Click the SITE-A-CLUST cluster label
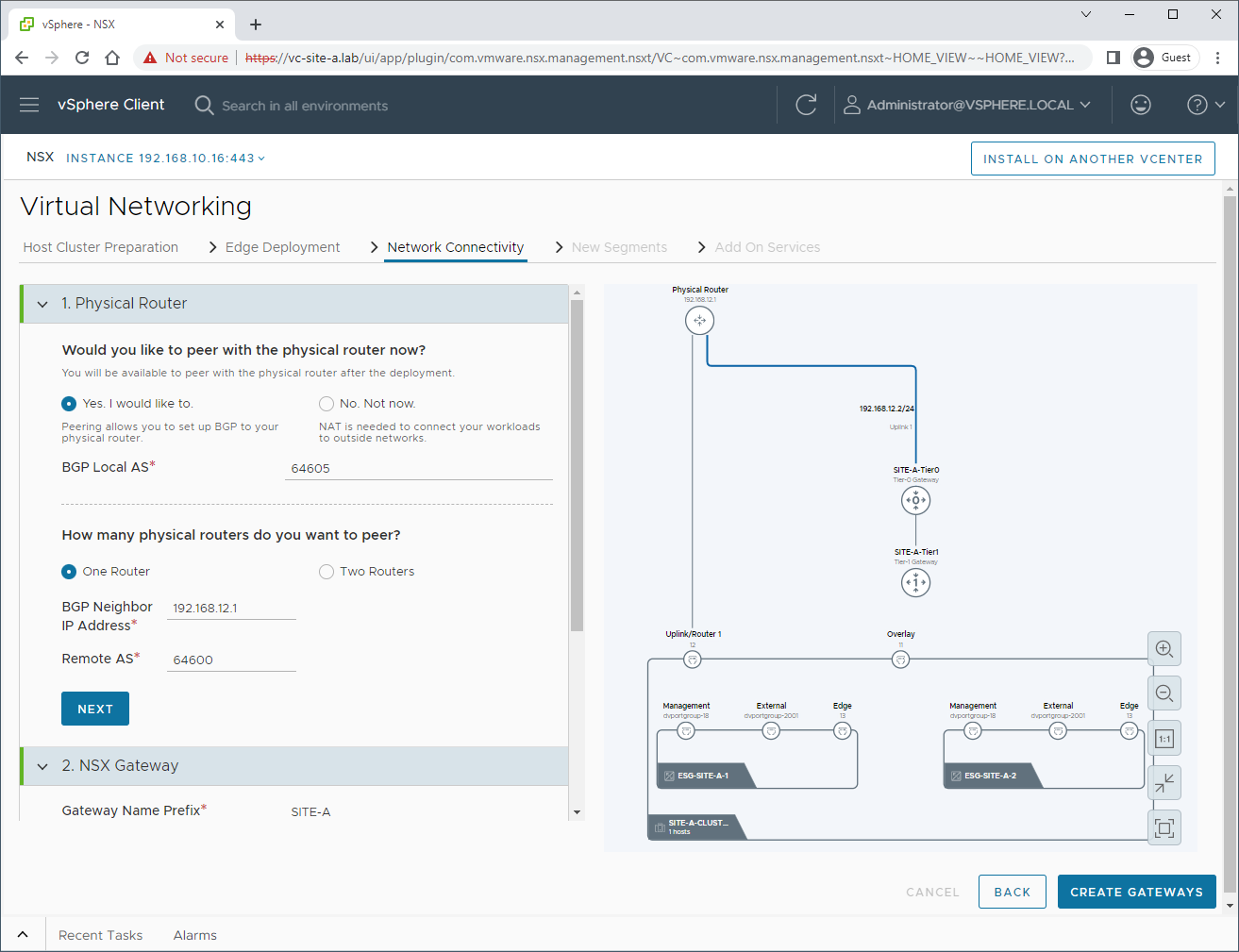 click(x=697, y=827)
